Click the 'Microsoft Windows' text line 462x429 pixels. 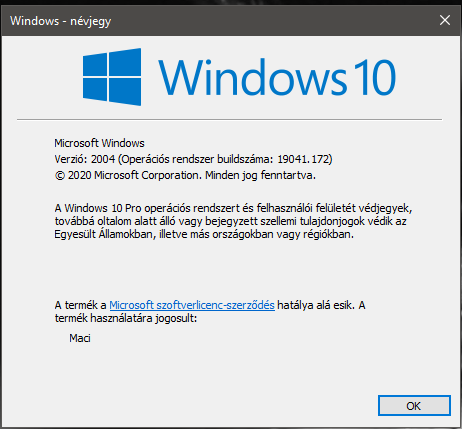(99, 143)
